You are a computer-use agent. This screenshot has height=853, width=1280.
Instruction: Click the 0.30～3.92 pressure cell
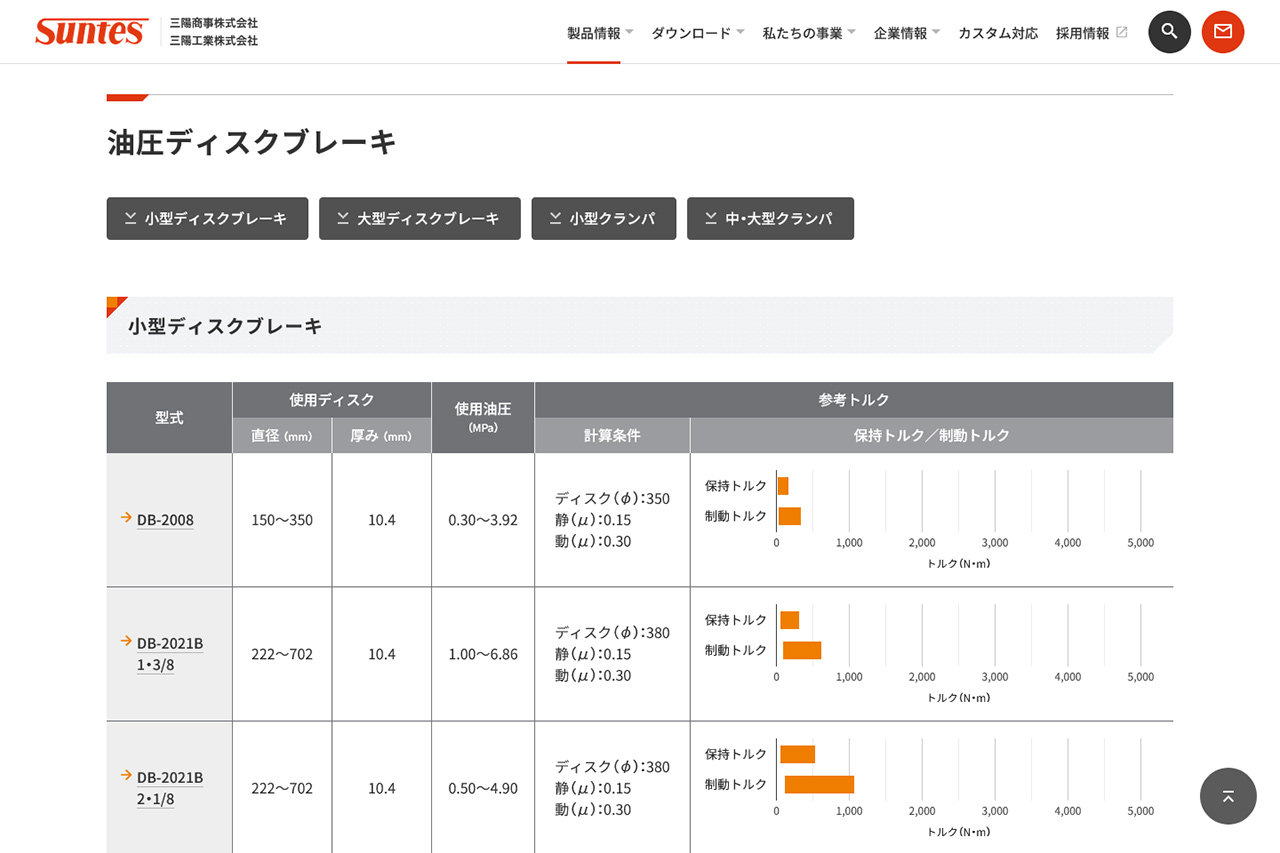pyautogui.click(x=483, y=520)
